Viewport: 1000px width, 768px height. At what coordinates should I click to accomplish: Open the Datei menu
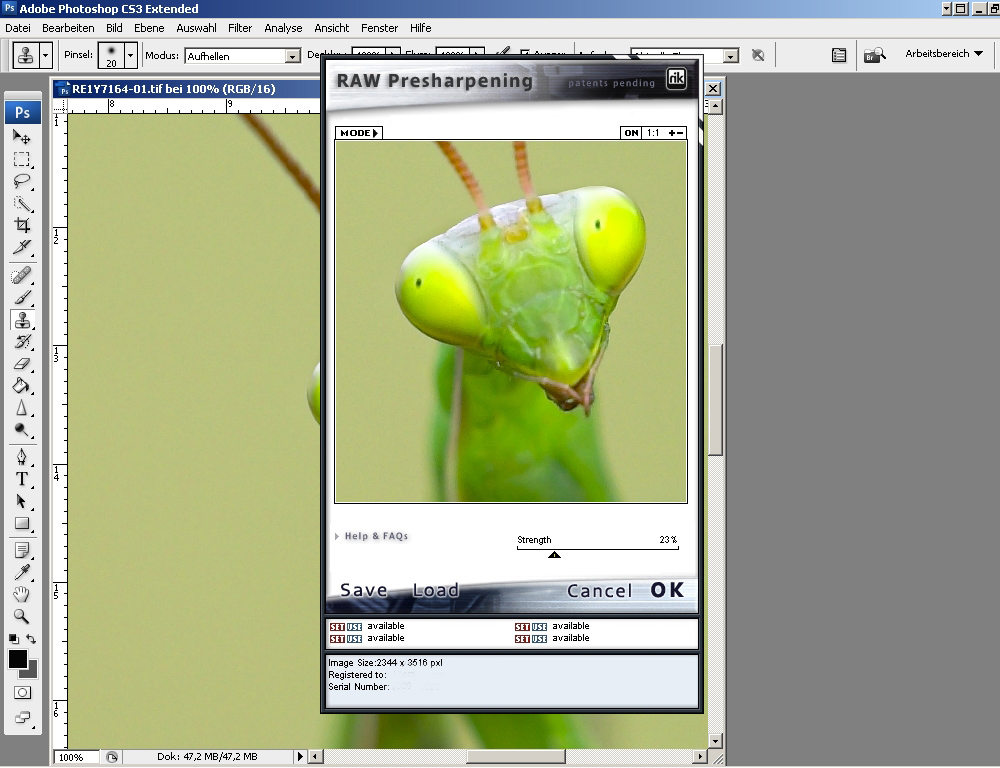(18, 28)
